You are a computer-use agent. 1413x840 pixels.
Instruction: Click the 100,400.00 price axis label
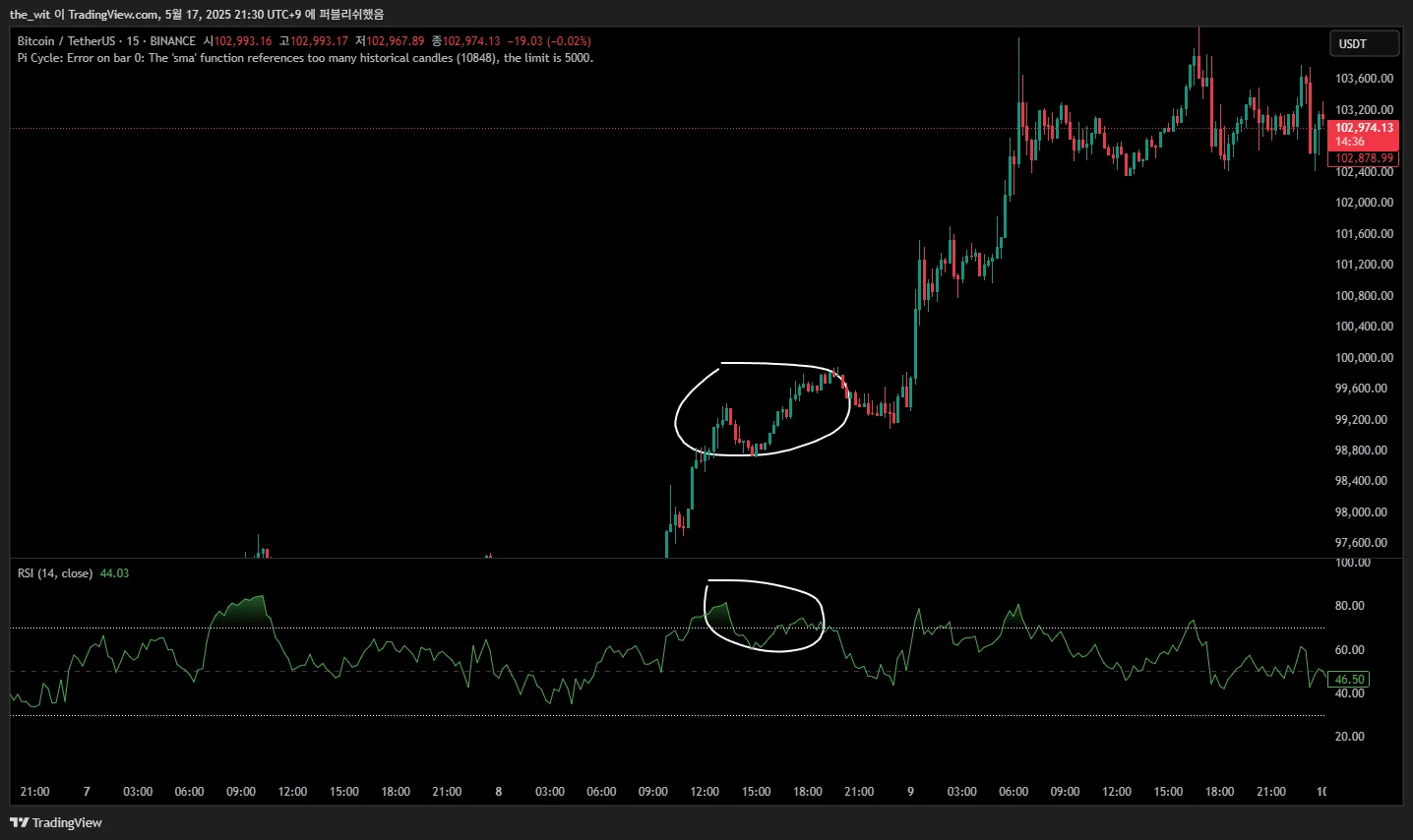(1364, 327)
